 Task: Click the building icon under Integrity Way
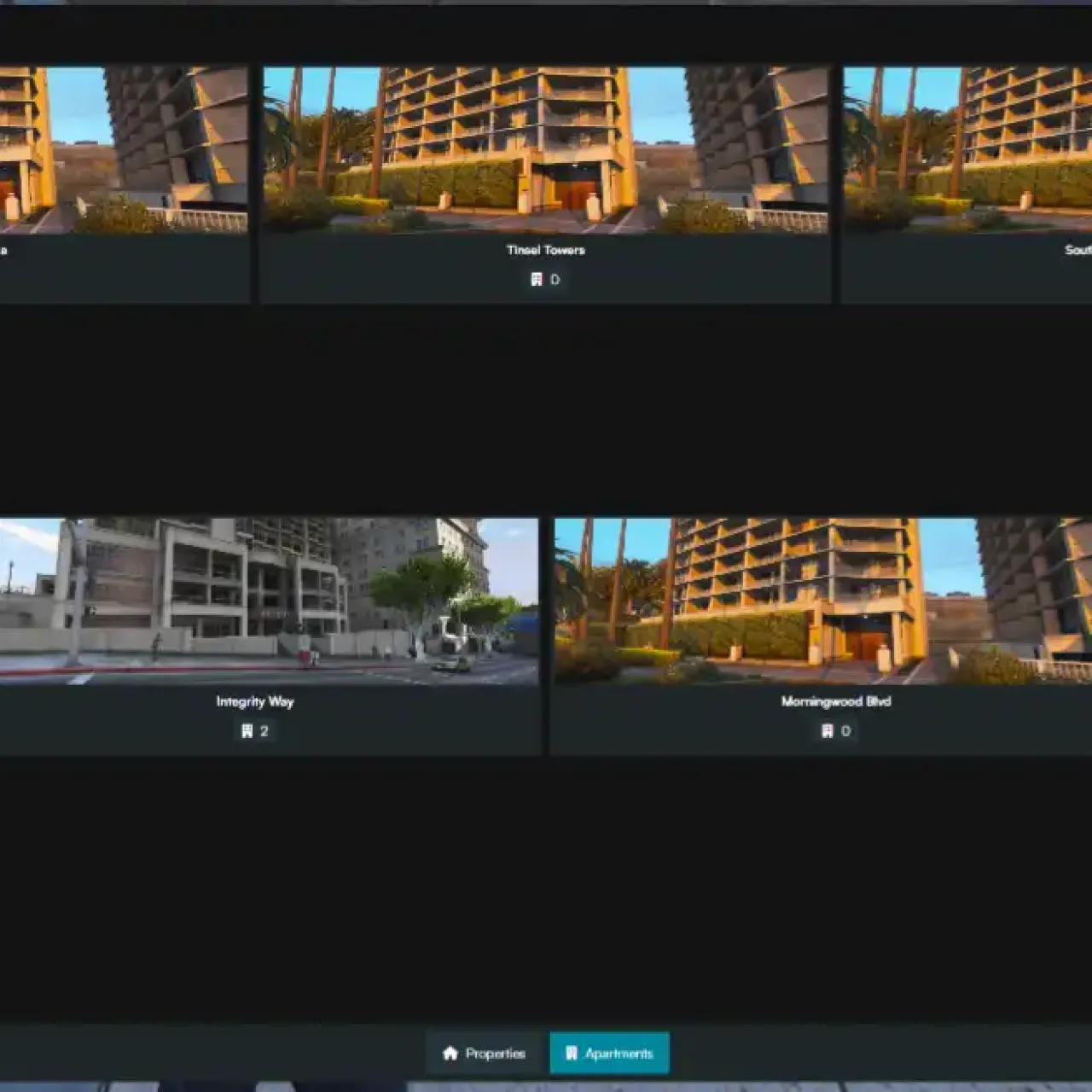pyautogui.click(x=247, y=731)
